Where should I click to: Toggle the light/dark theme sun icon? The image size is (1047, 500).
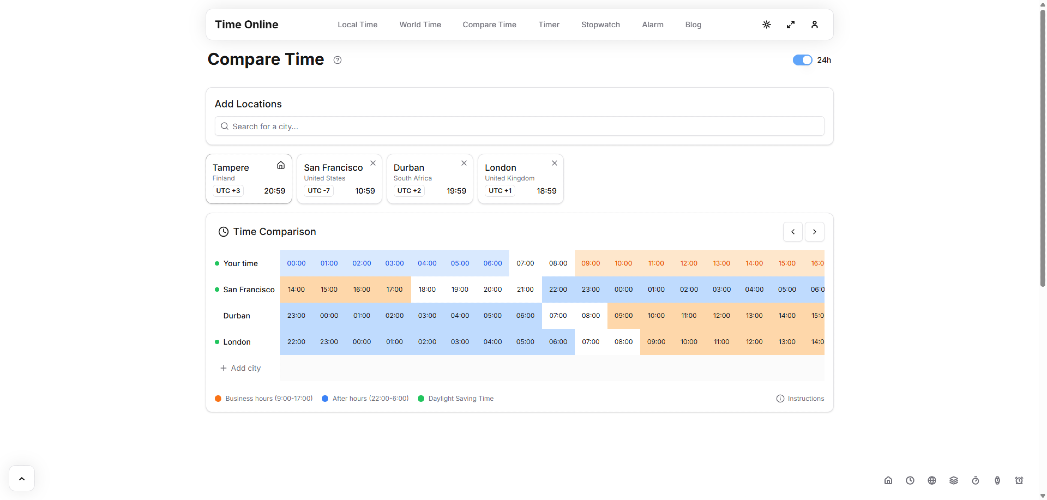(x=766, y=24)
